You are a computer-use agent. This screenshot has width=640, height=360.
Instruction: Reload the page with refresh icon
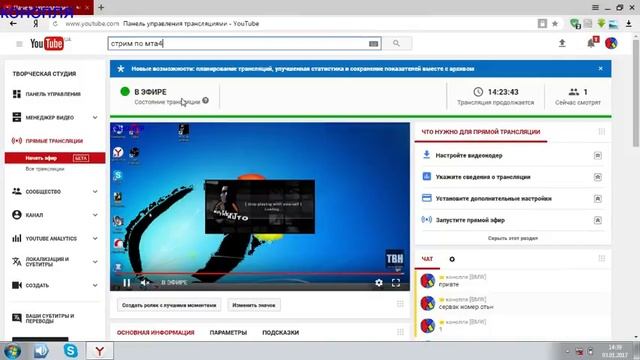55,24
